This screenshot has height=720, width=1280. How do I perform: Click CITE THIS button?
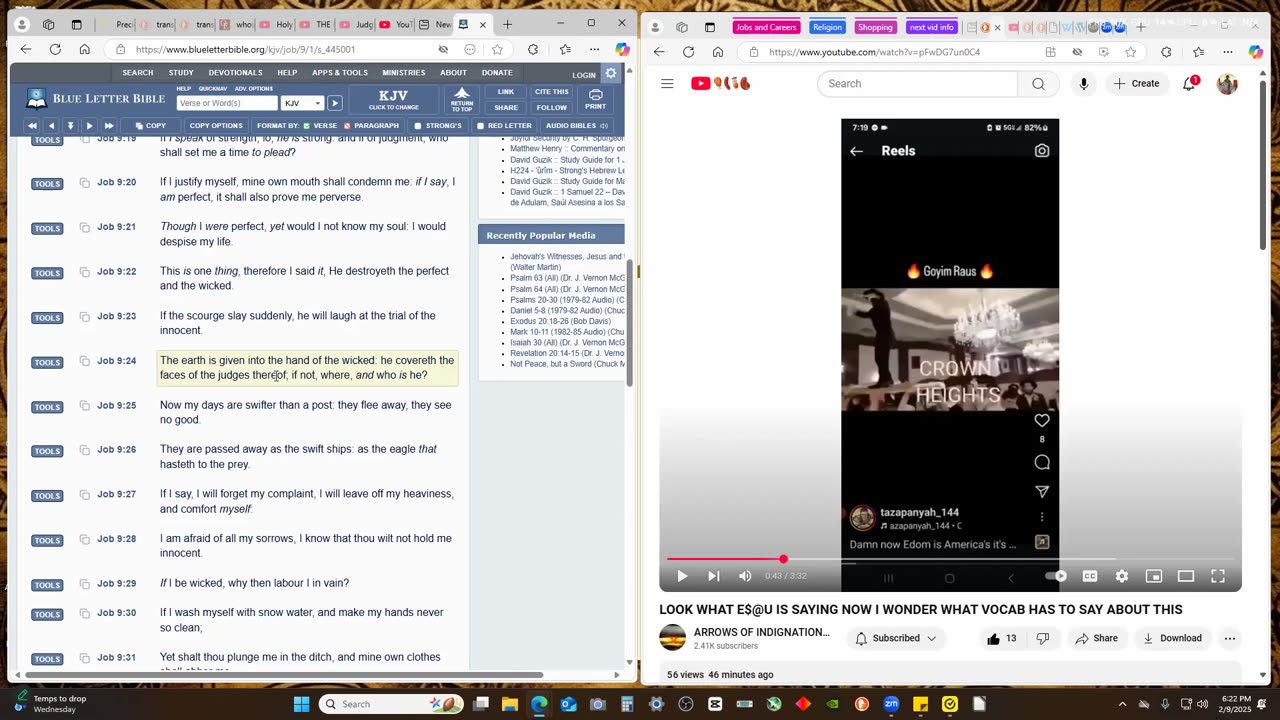(551, 92)
